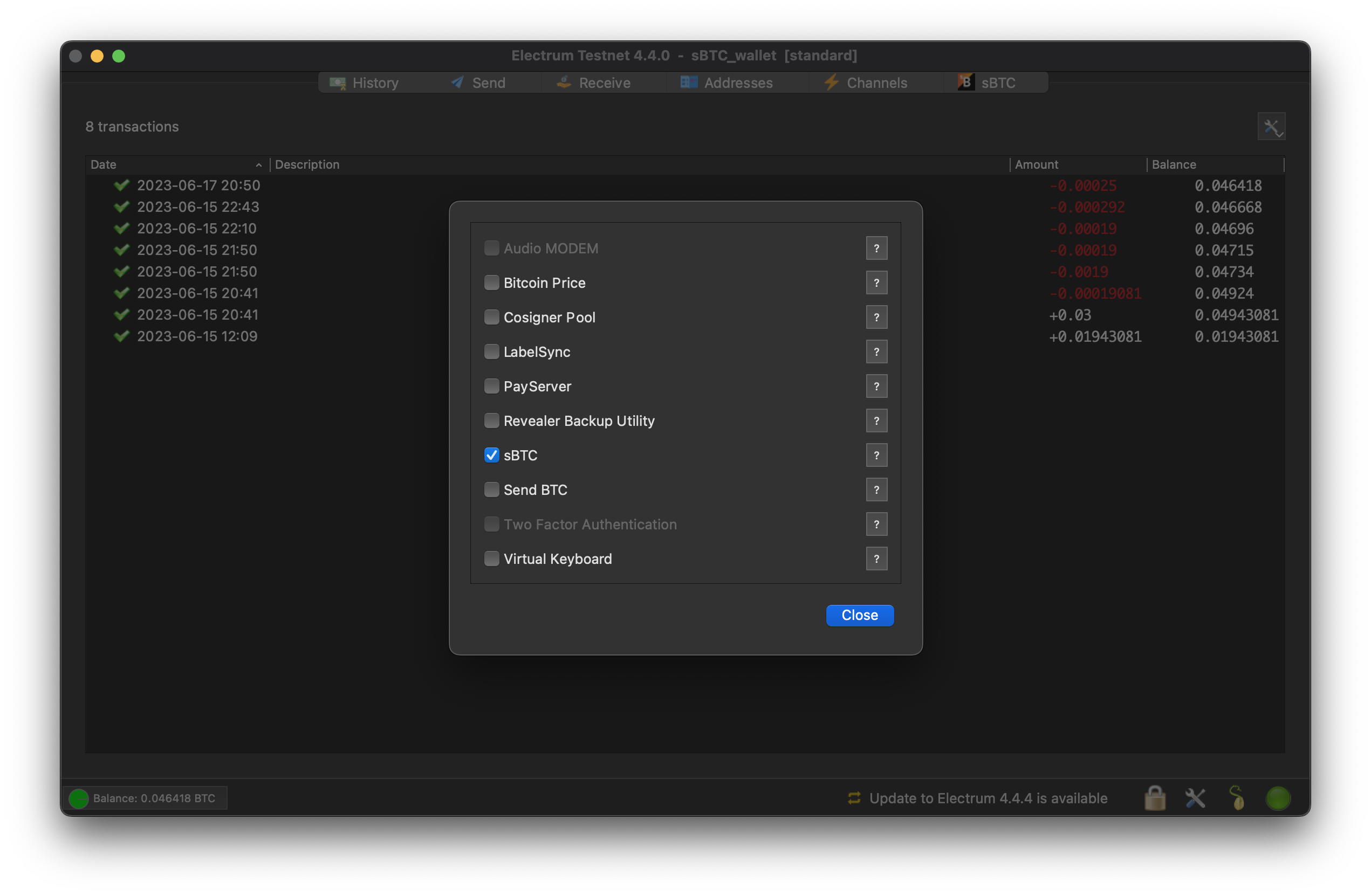Image resolution: width=1371 pixels, height=896 pixels.
Task: Select the 2023-06-17 20:50 transaction row
Action: (198, 185)
